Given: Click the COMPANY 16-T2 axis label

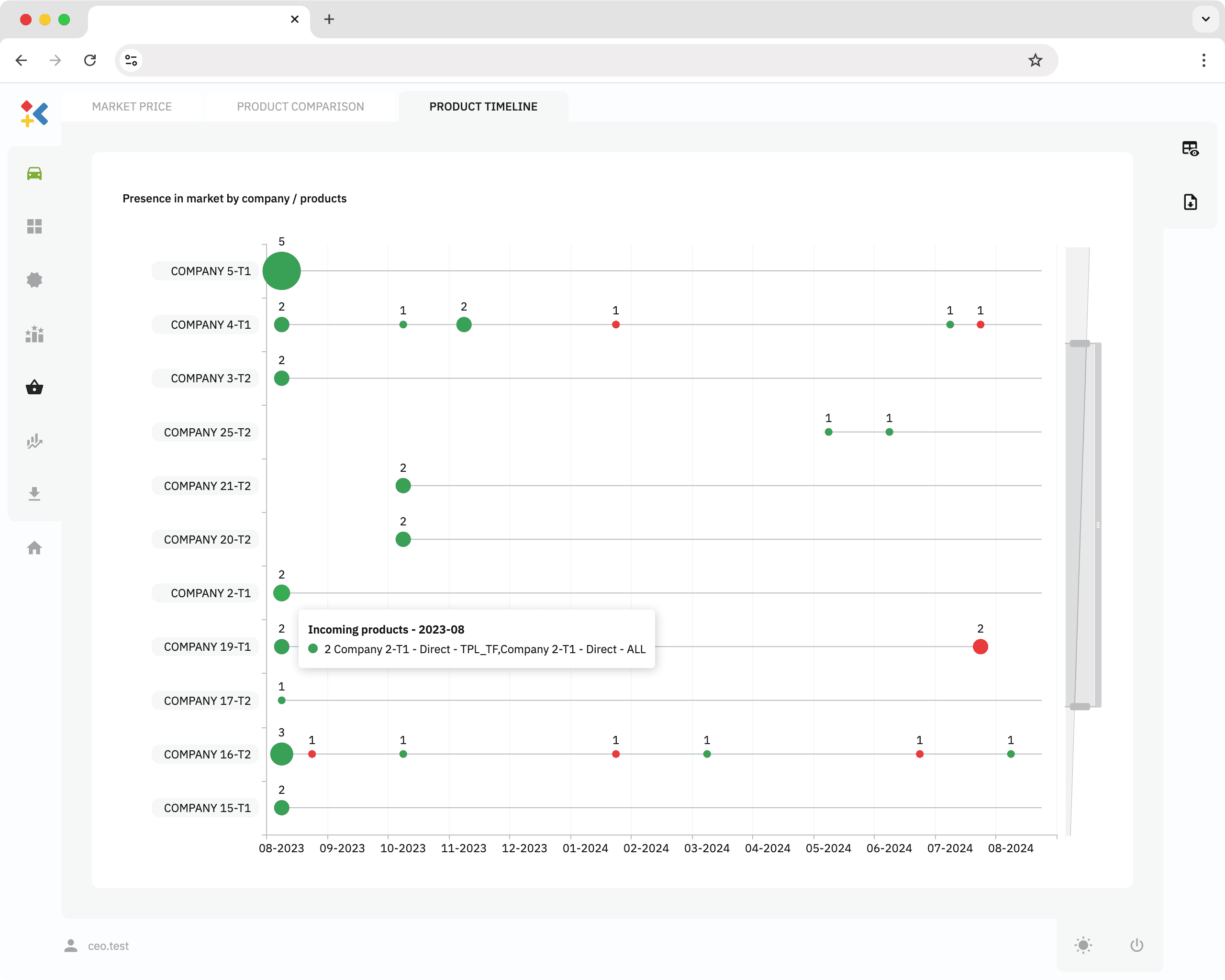Looking at the screenshot, I should click(x=205, y=755).
